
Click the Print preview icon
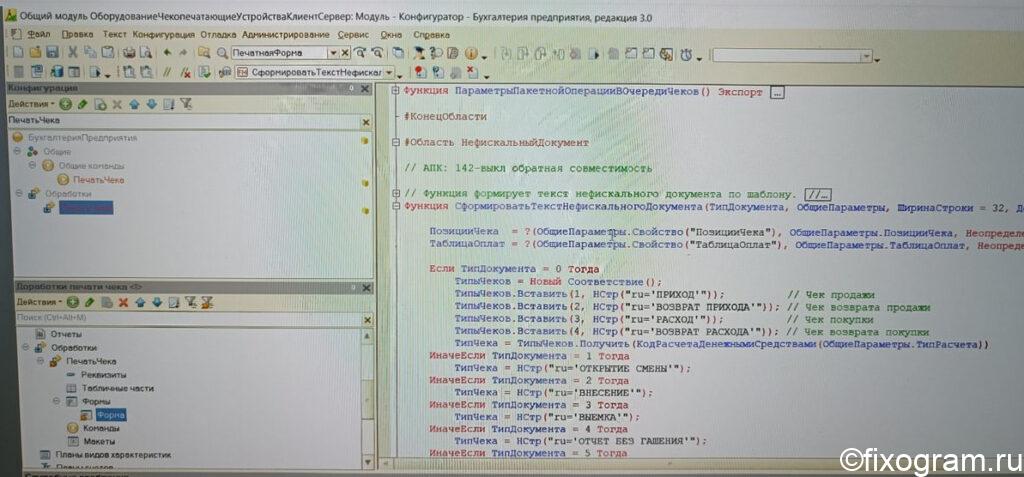(x=146, y=53)
